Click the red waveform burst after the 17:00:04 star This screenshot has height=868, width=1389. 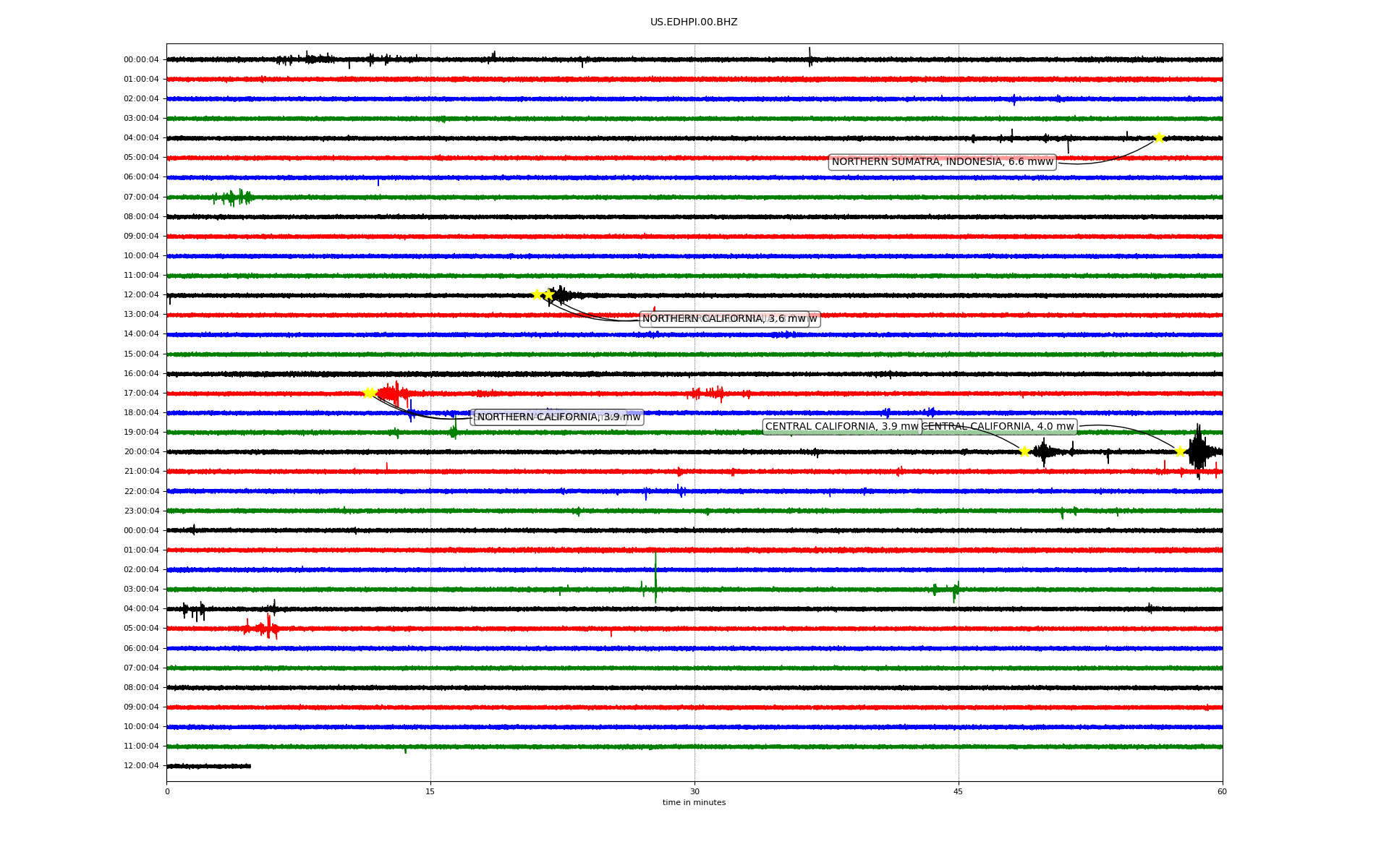pyautogui.click(x=391, y=393)
